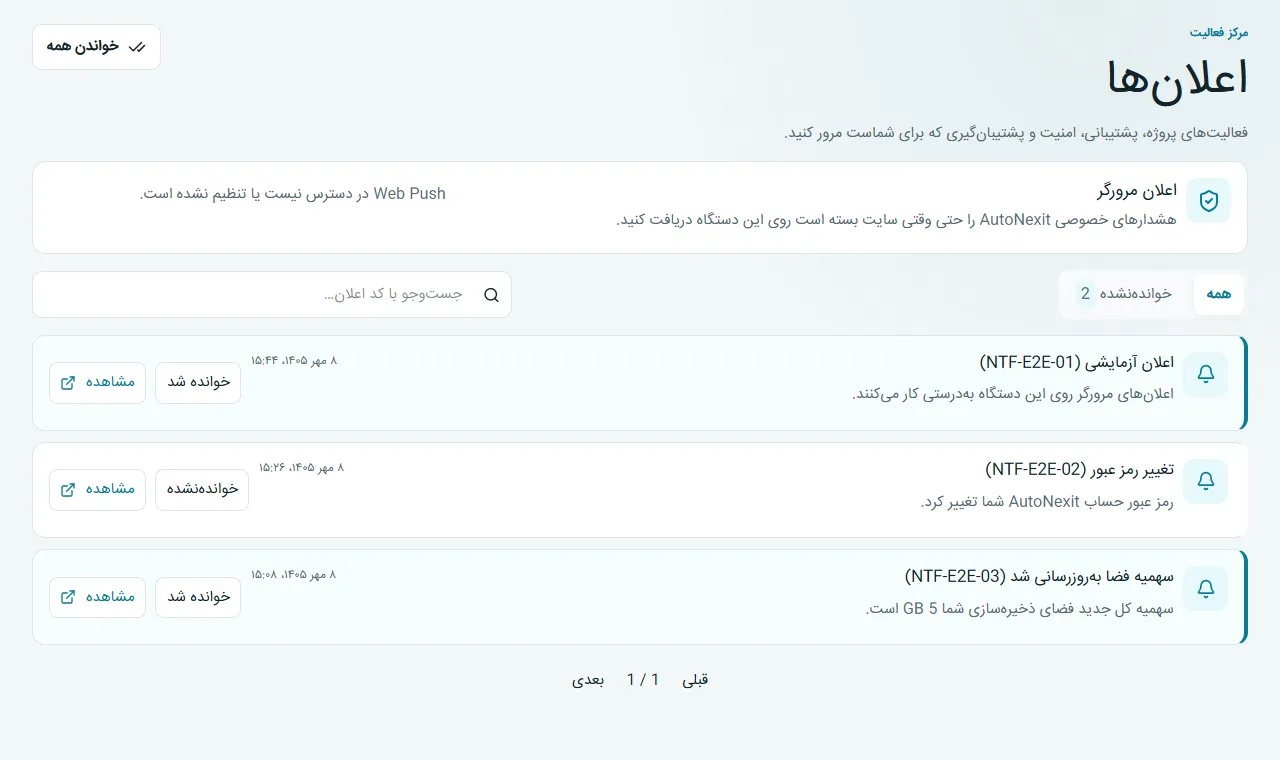The height and width of the screenshot is (760, 1280).
Task: Click the Web Push unavailable status text
Action: click(293, 193)
